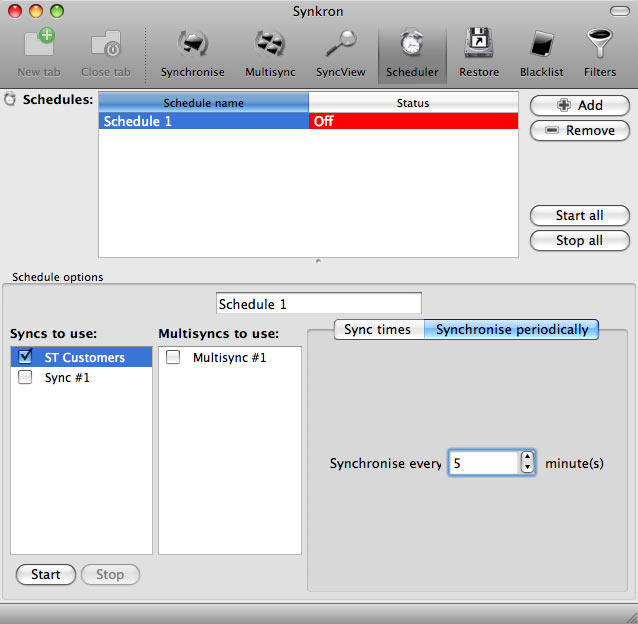This screenshot has height=624, width=638.
Task: Click Start all schedules
Action: coord(580,216)
